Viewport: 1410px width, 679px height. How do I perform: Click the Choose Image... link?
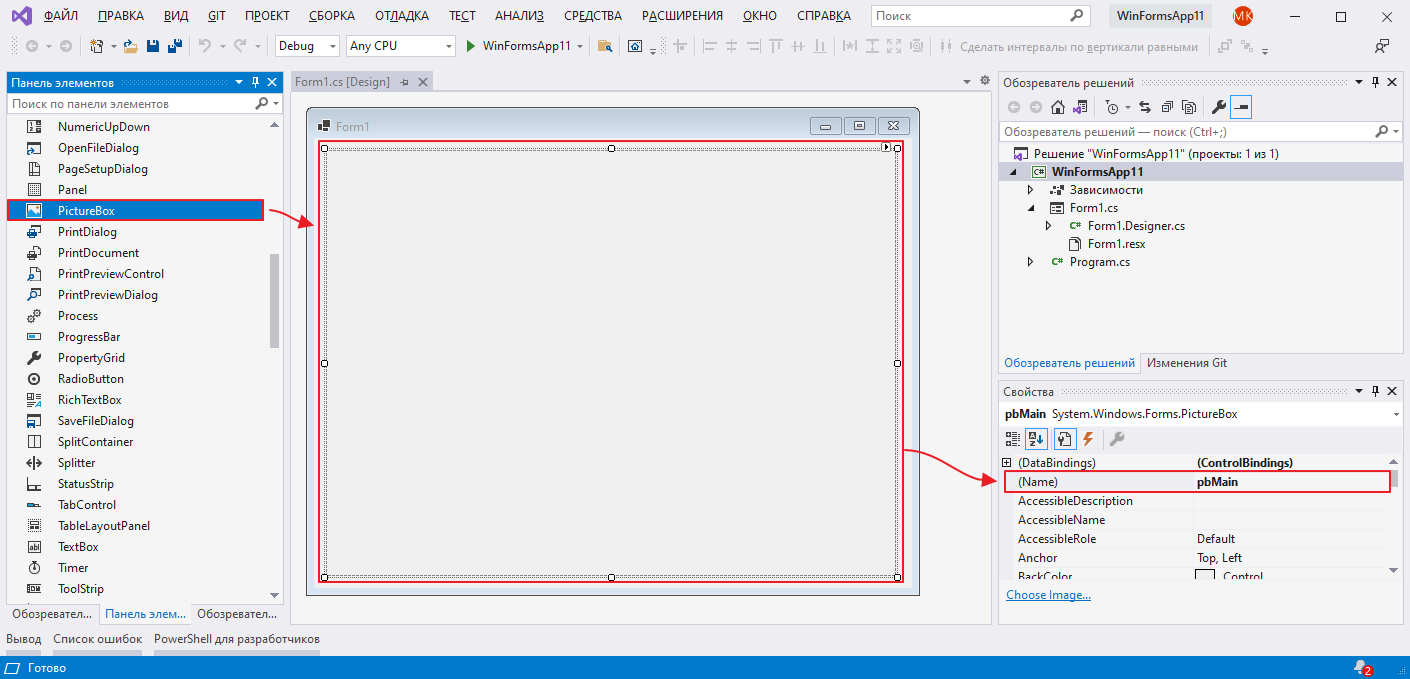pos(1048,595)
